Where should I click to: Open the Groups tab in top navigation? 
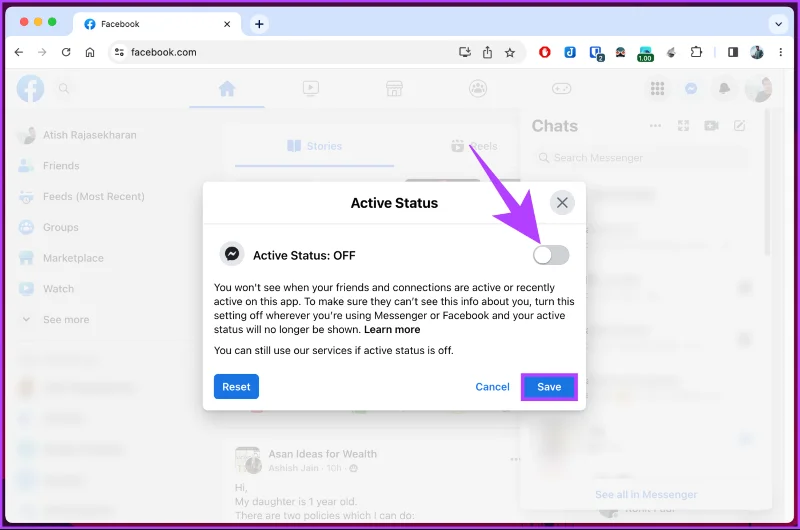478,89
